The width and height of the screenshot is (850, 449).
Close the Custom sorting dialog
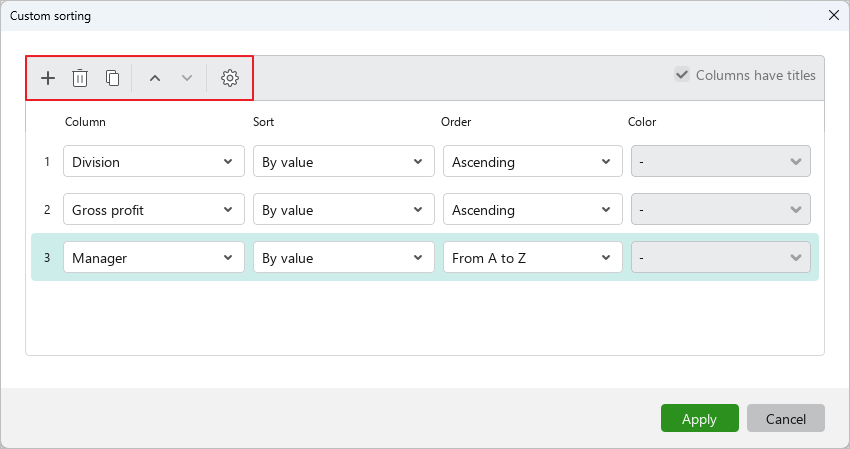coord(834,15)
